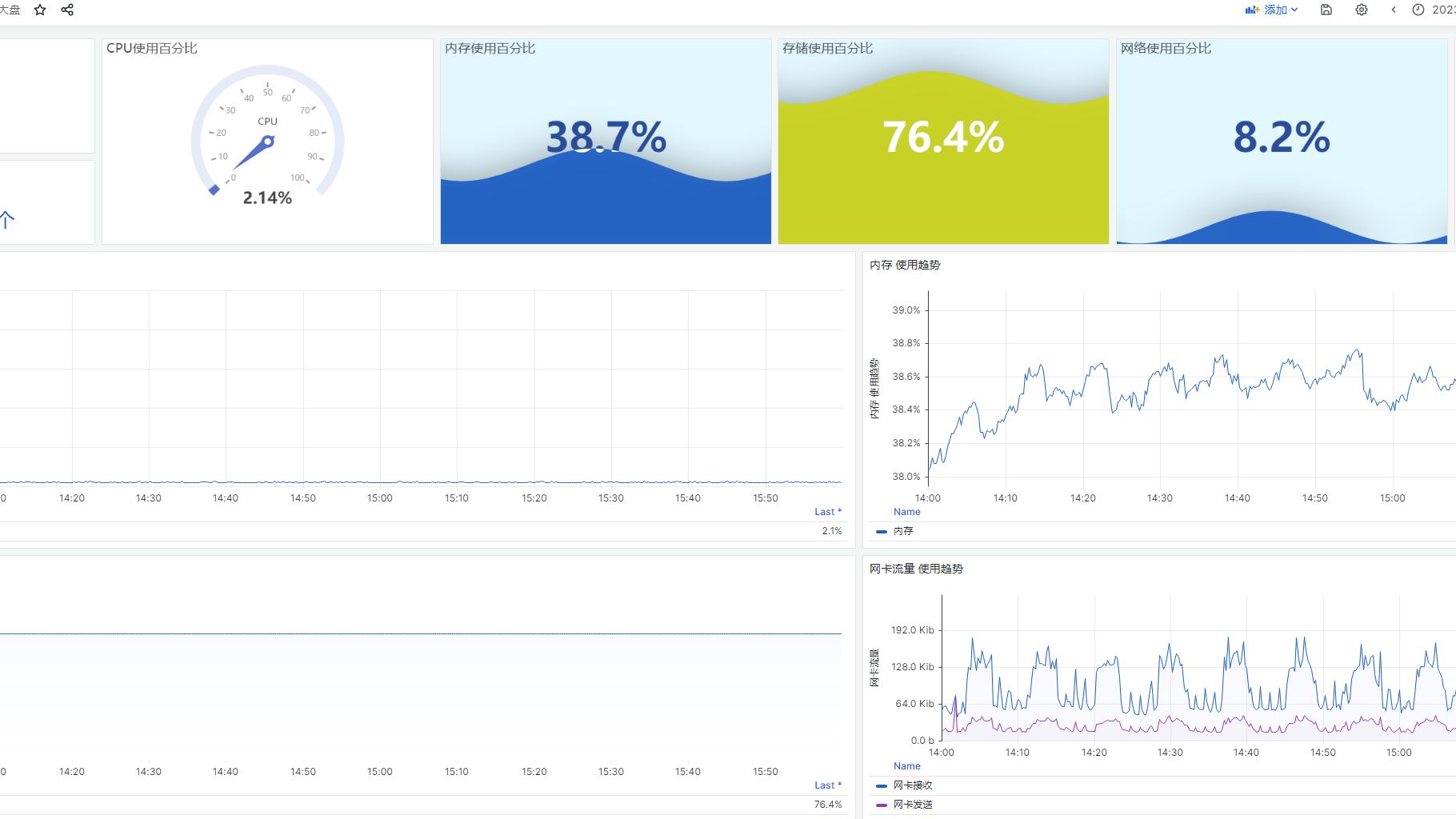Click the CPU gauge needle dial

267,132
